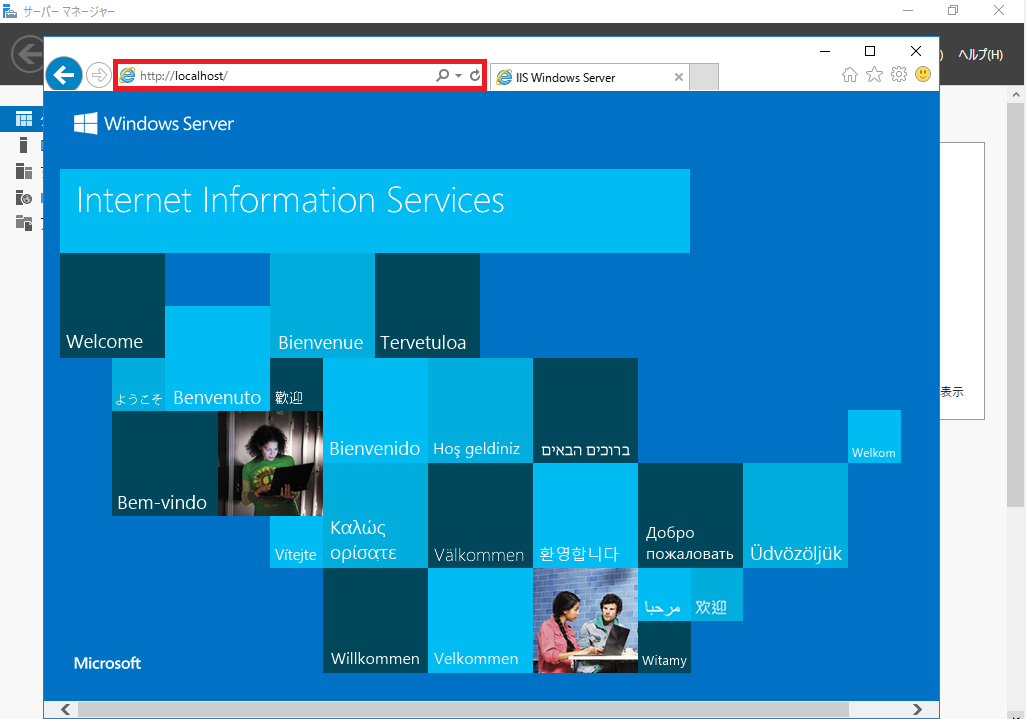The width and height of the screenshot is (1026, 719).
Task: Select the Server Manager all servers sidebar icon
Action: (x=24, y=171)
